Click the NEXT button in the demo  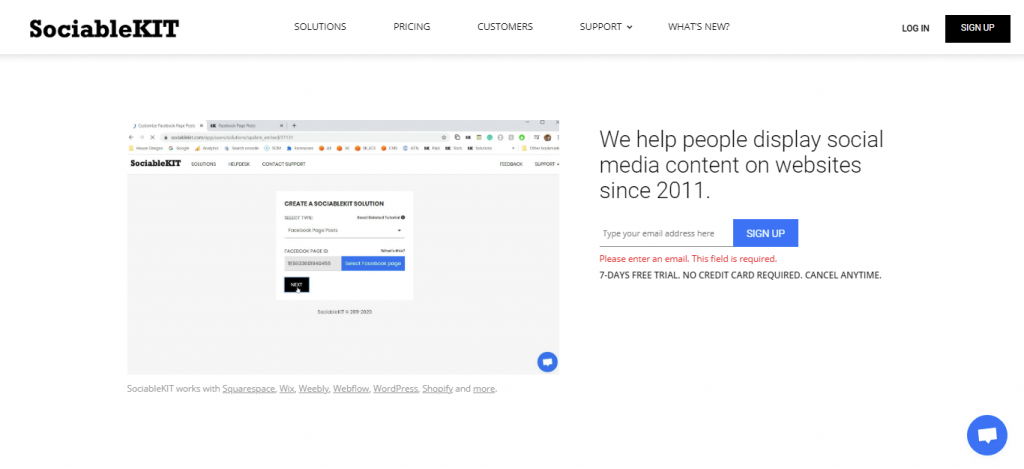[296, 285]
